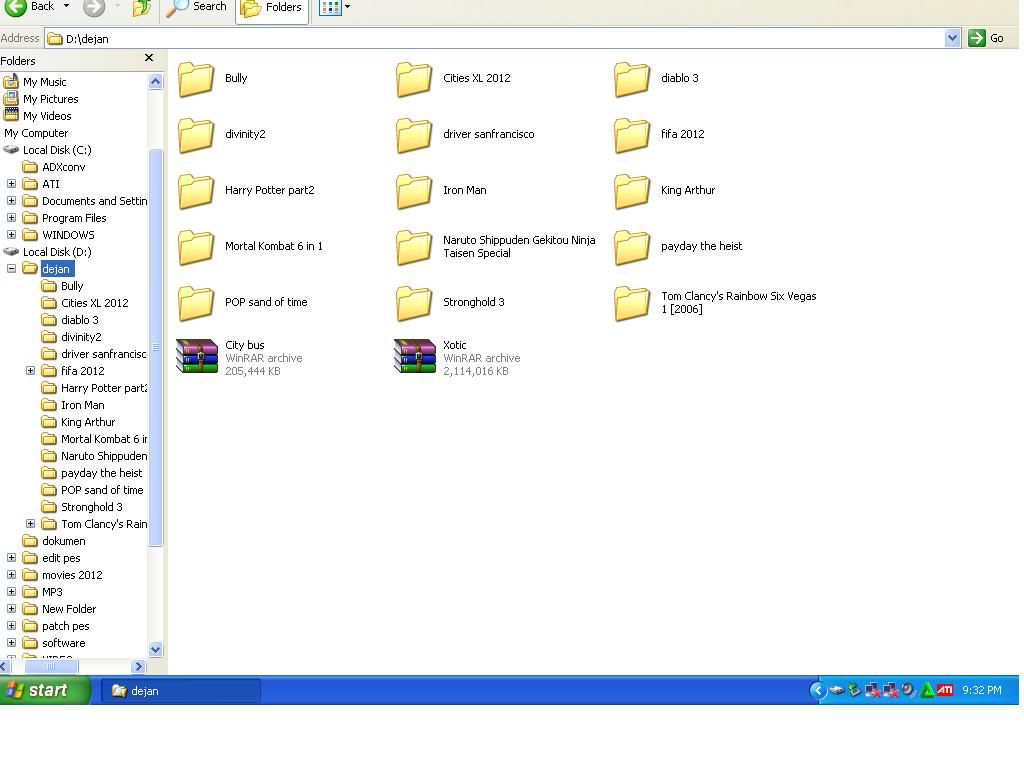Select the driver sanfrancisco folder in the file list

pyautogui.click(x=465, y=135)
